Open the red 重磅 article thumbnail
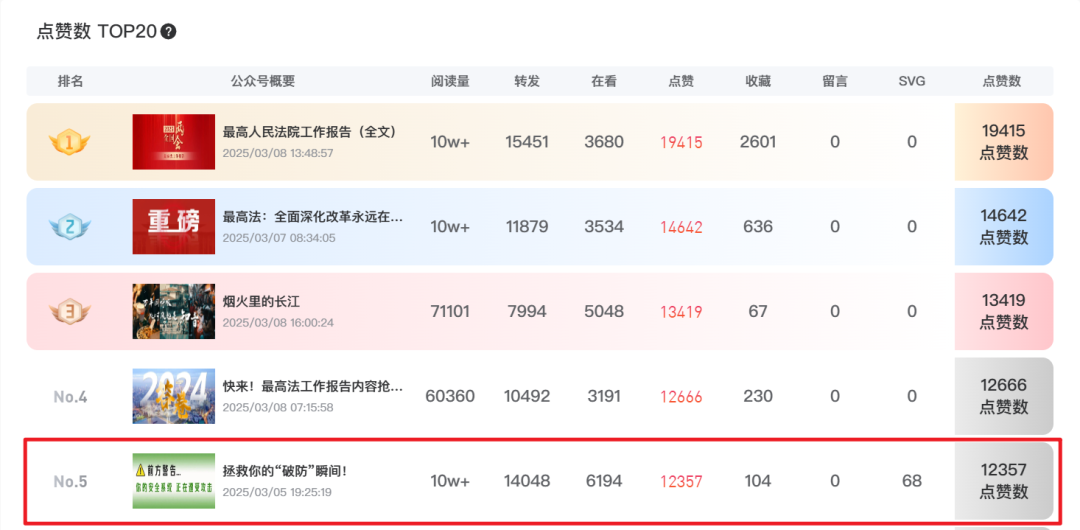The height and width of the screenshot is (530, 1080). point(174,227)
